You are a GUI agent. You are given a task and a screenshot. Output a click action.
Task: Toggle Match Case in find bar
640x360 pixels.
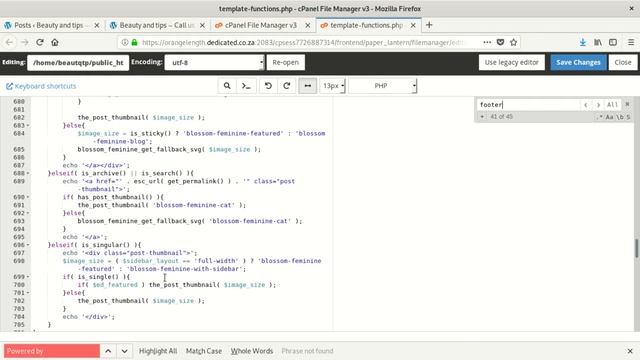(204, 351)
